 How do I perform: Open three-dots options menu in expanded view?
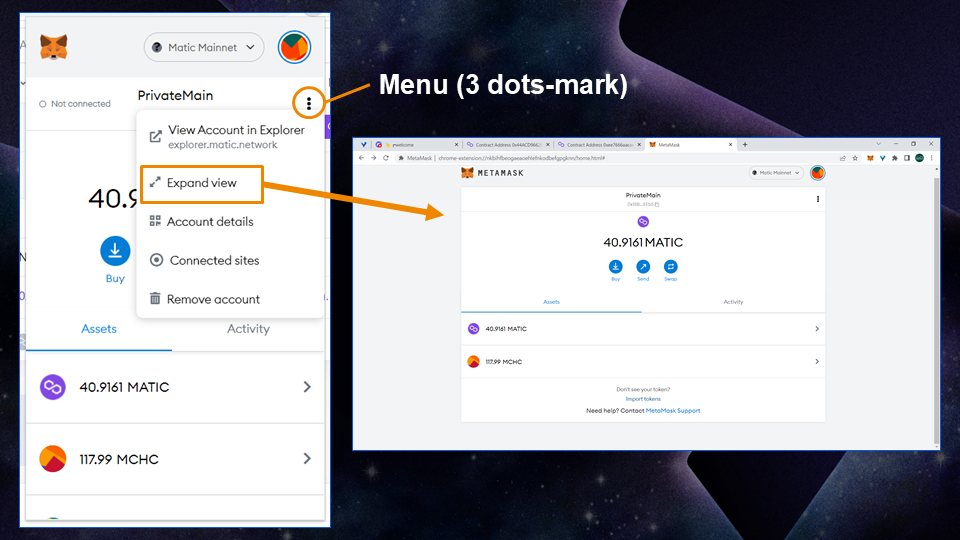coord(818,199)
